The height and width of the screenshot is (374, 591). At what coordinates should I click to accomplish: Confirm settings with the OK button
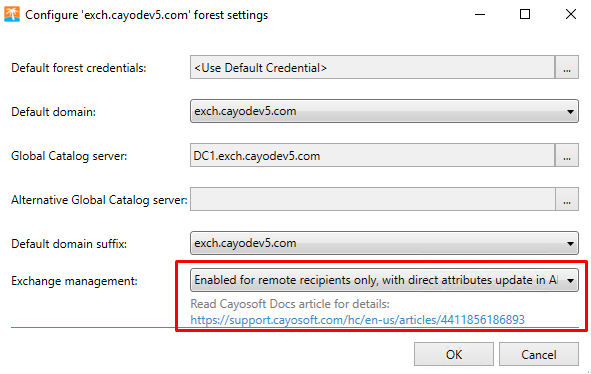454,354
